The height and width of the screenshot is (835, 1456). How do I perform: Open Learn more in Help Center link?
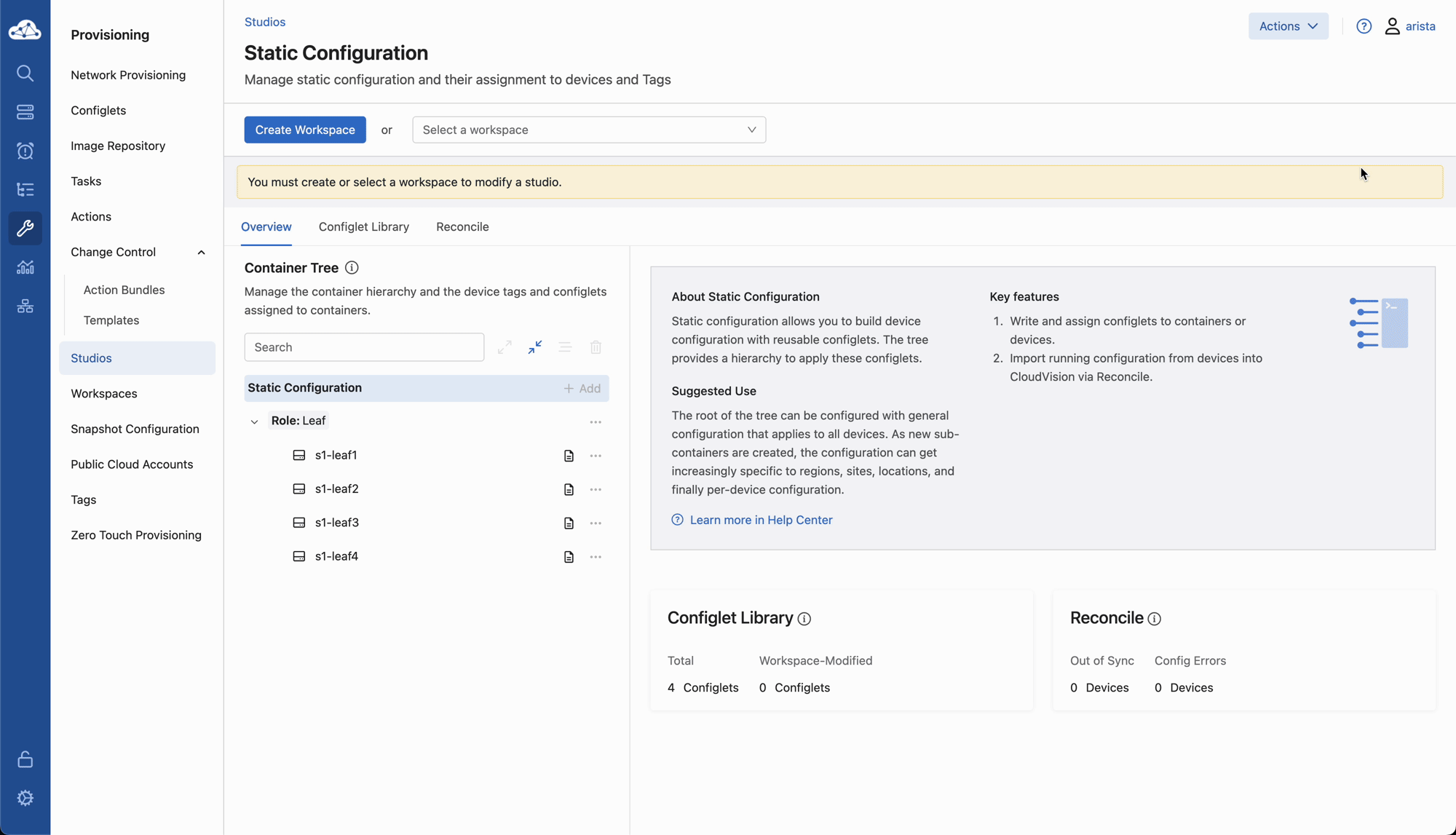(760, 520)
